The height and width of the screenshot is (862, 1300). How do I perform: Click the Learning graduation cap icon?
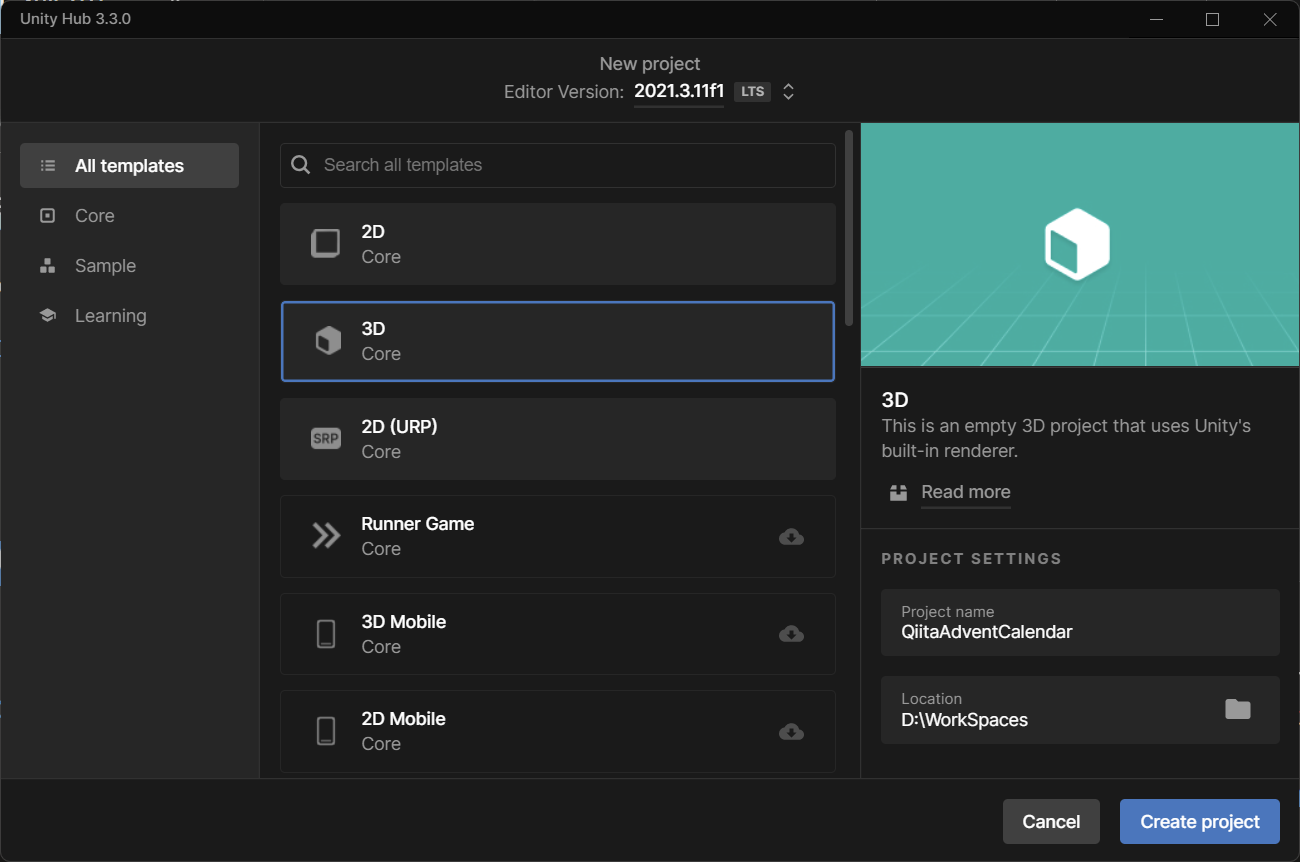coord(47,316)
